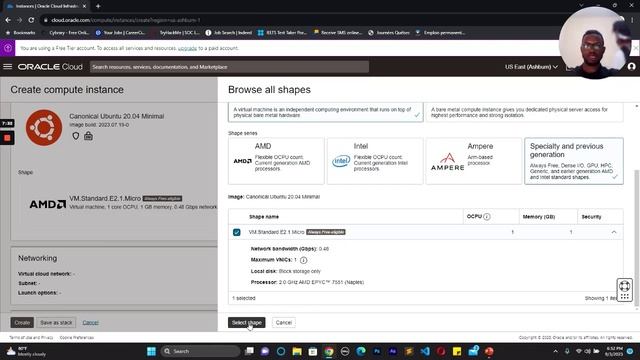
Task: Open Terms of Use and Privacy footer link
Action: pyautogui.click(x=31, y=338)
